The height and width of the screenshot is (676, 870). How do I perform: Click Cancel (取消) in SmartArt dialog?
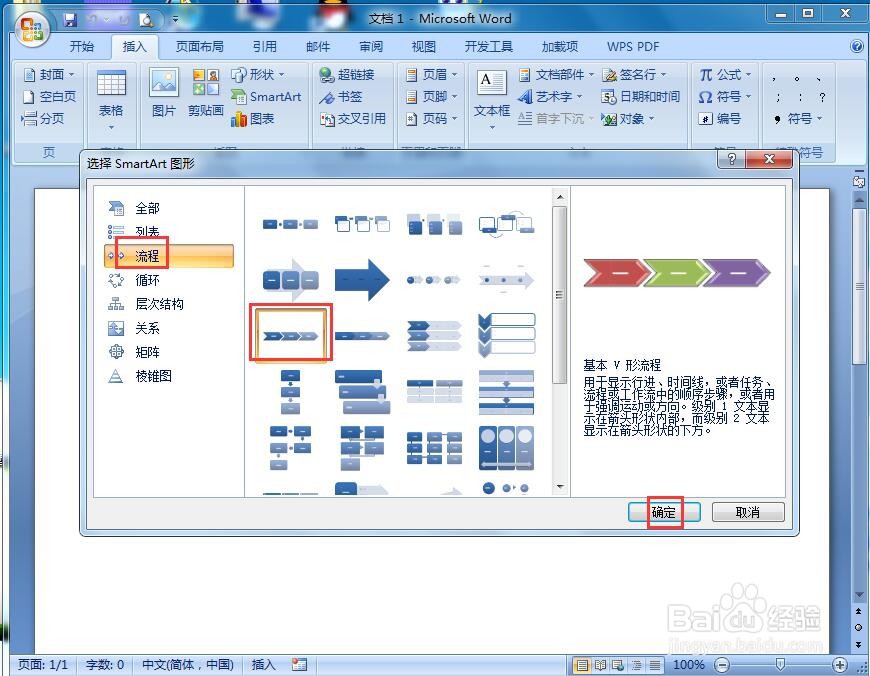pos(747,512)
